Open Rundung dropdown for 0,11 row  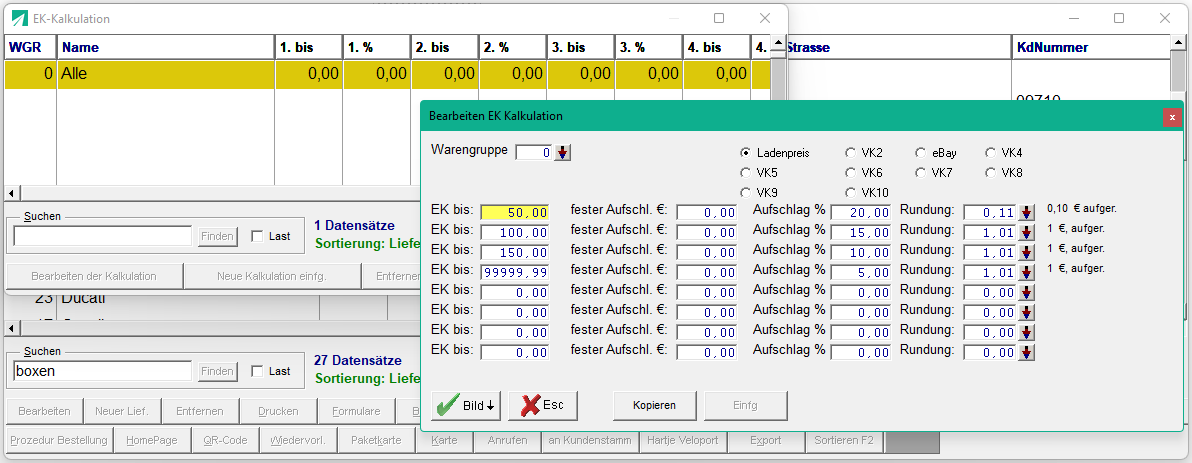point(1027,212)
